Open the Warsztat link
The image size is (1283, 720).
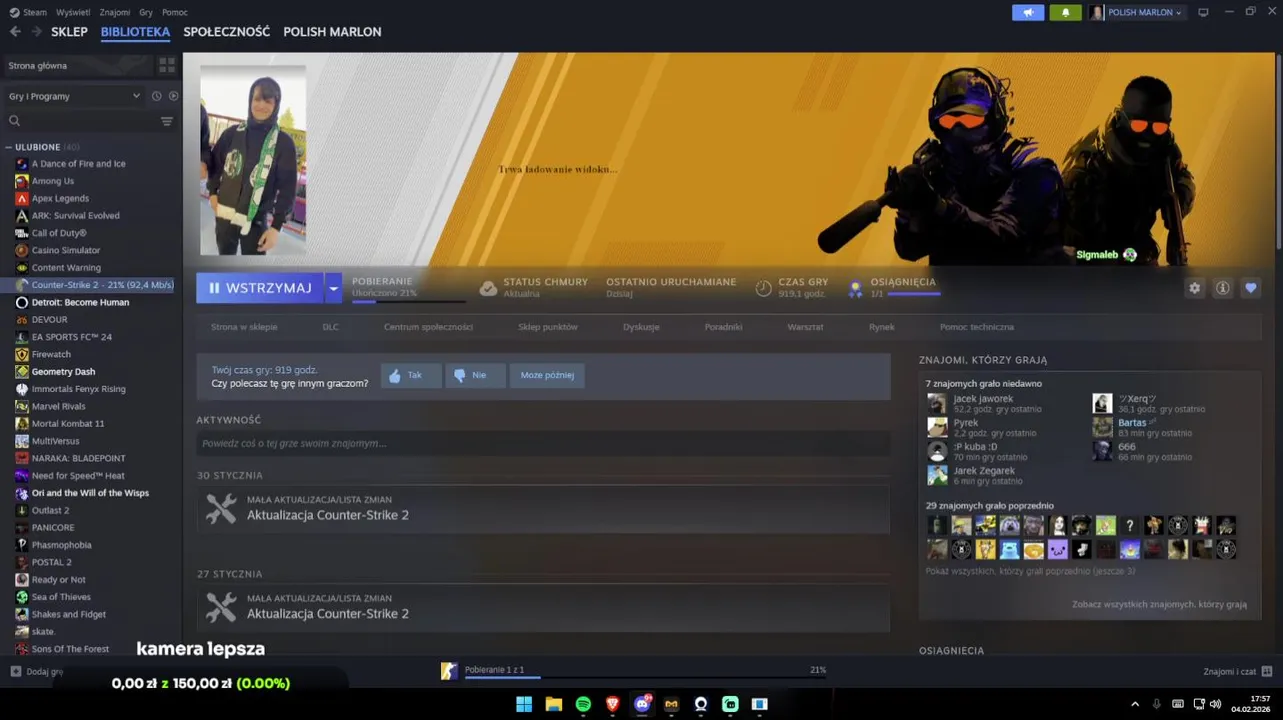[x=805, y=327]
